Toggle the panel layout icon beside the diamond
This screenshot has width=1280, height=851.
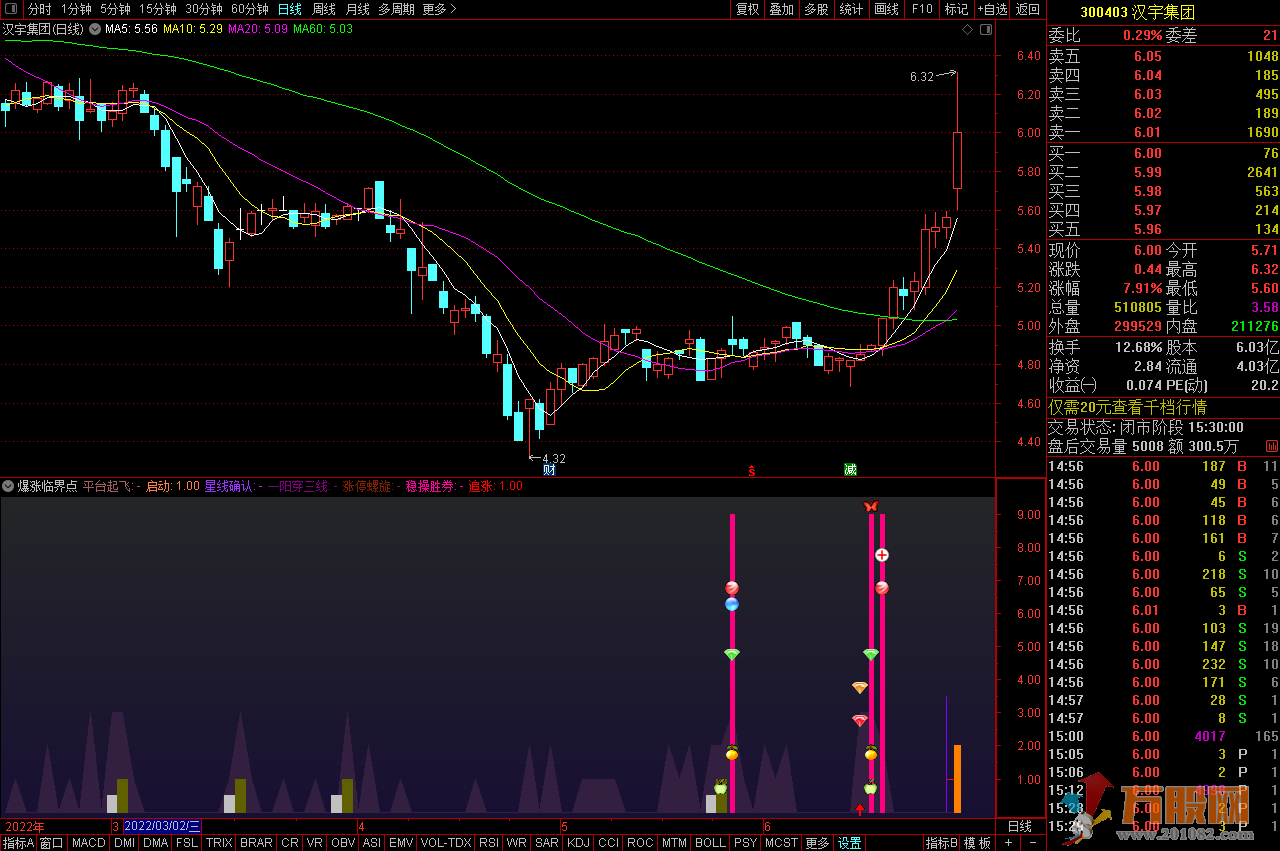[985, 30]
